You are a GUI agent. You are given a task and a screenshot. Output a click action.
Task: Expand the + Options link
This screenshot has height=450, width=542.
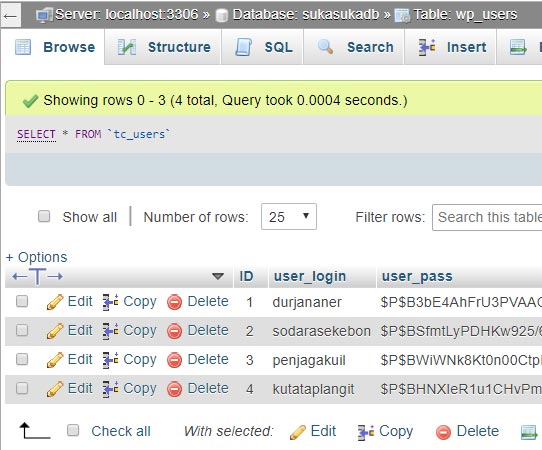(x=37, y=257)
